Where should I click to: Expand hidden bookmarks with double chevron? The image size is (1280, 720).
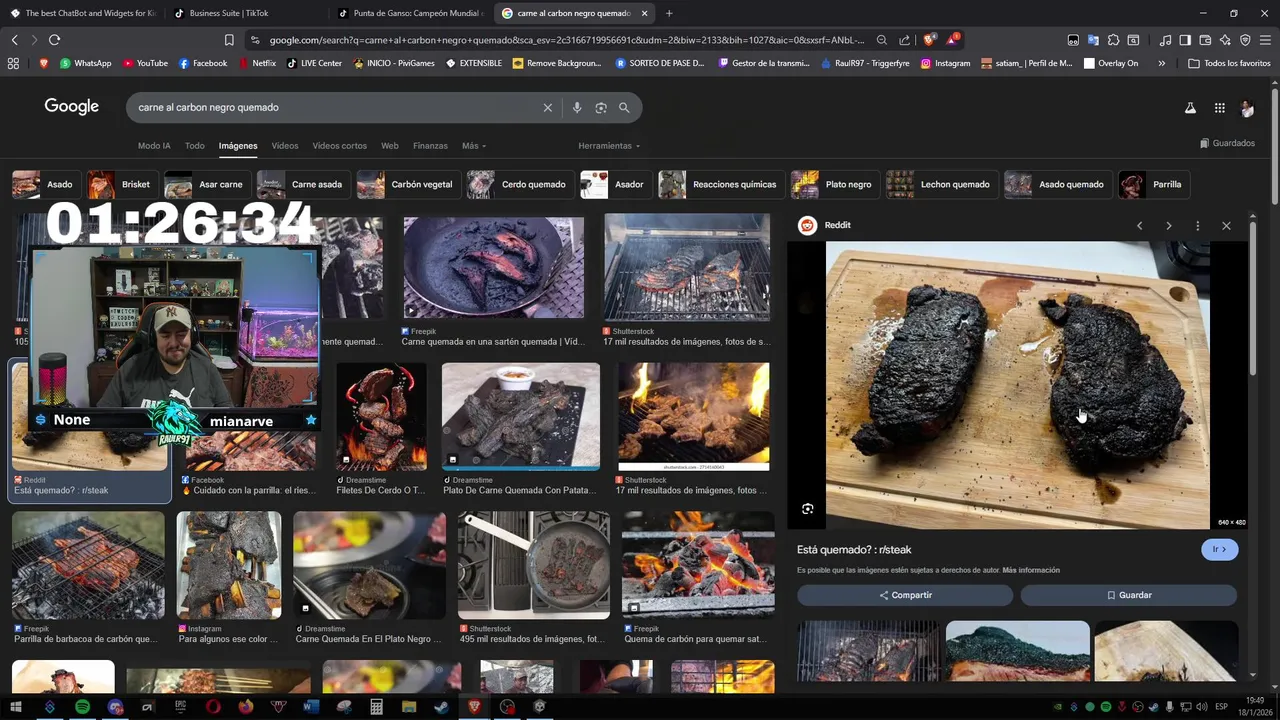click(1161, 63)
